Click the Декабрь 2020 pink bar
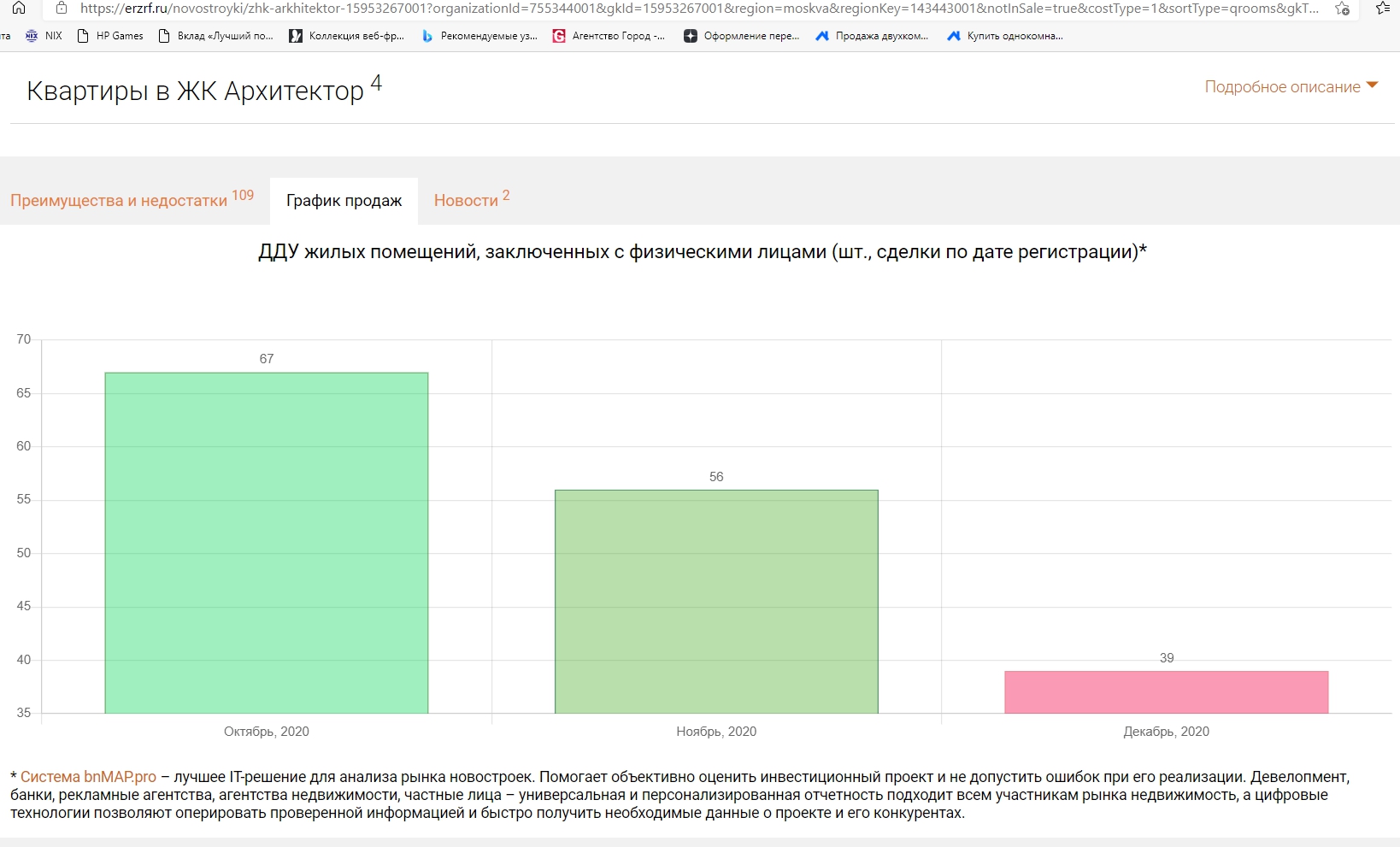The height and width of the screenshot is (847, 1400). point(1167,692)
